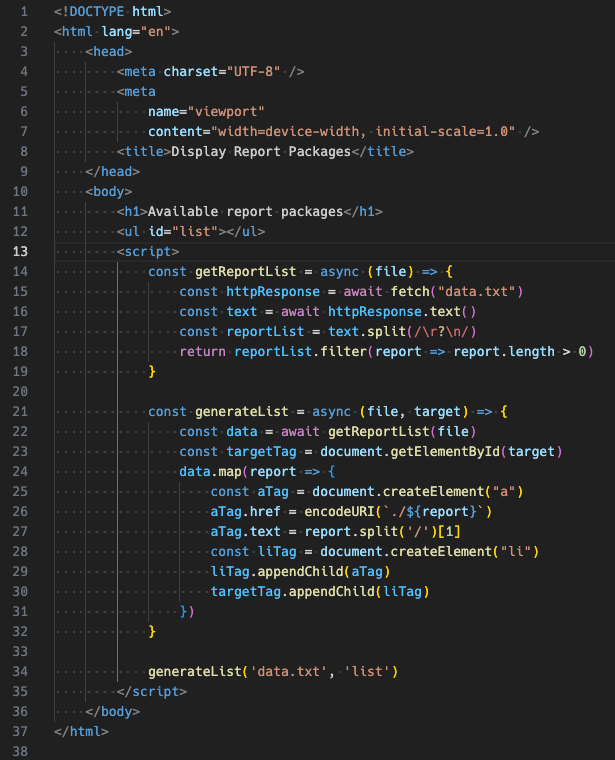Click the closing brace on line 19
Image resolution: width=615 pixels, height=760 pixels.
(x=152, y=372)
